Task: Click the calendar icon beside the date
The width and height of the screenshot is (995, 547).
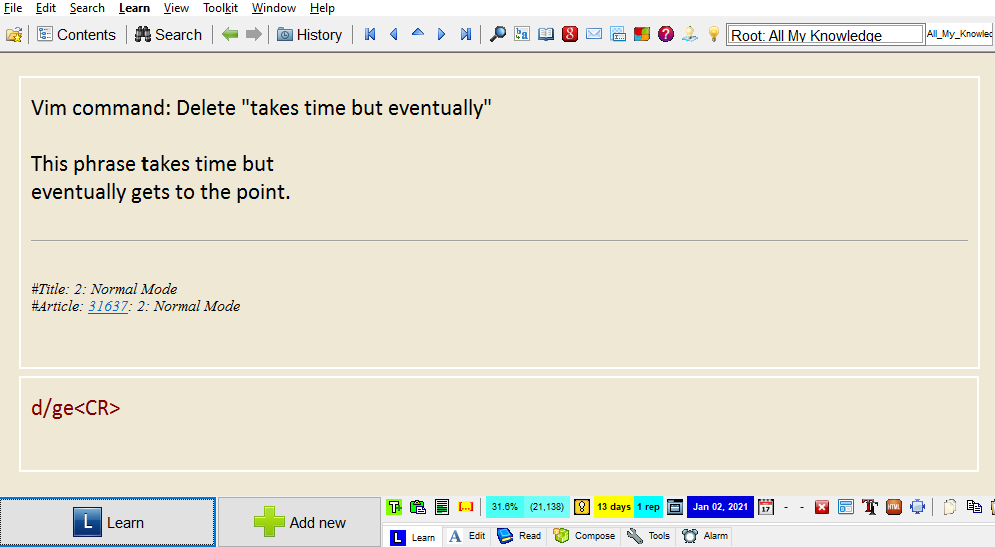Action: click(x=766, y=507)
